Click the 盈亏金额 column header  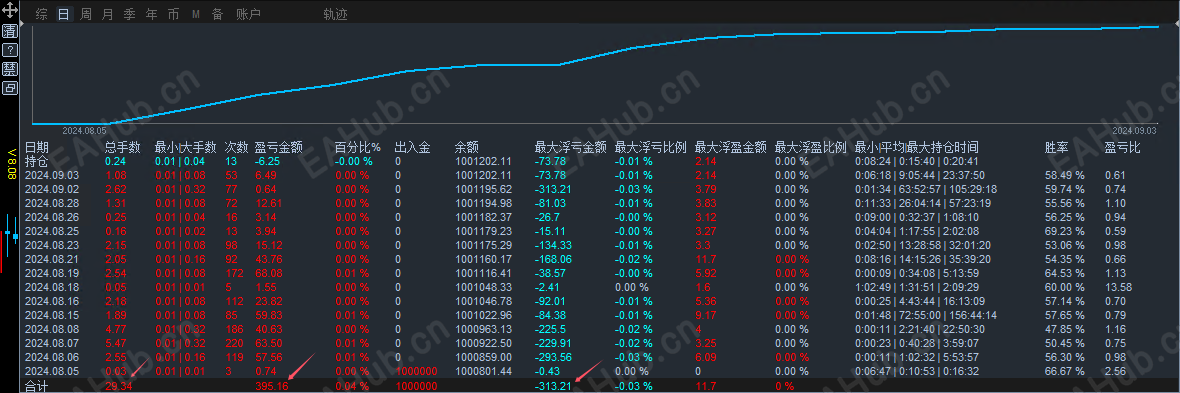coord(279,148)
